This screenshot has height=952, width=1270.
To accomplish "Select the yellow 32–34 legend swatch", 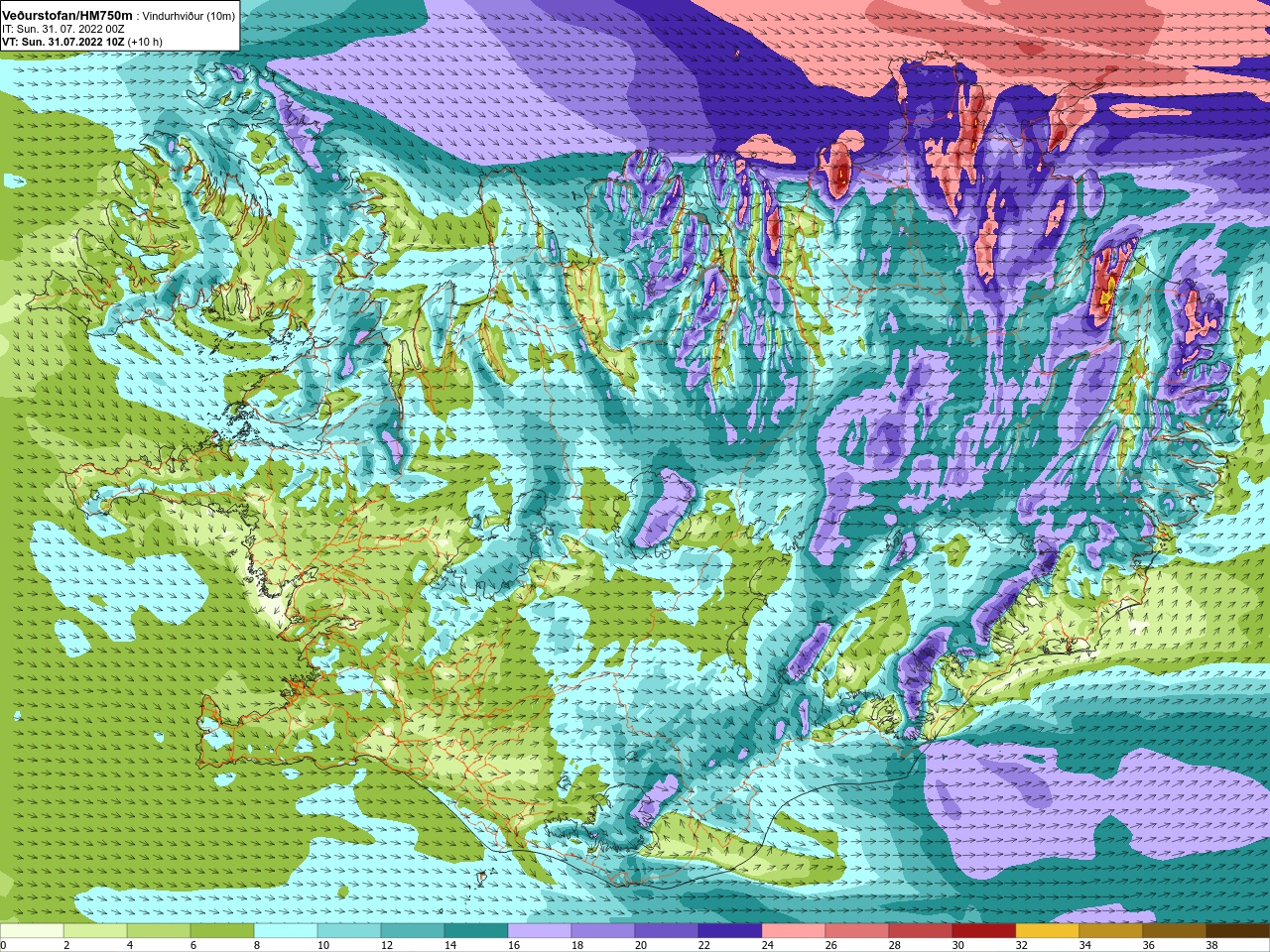I will 1048,931.
